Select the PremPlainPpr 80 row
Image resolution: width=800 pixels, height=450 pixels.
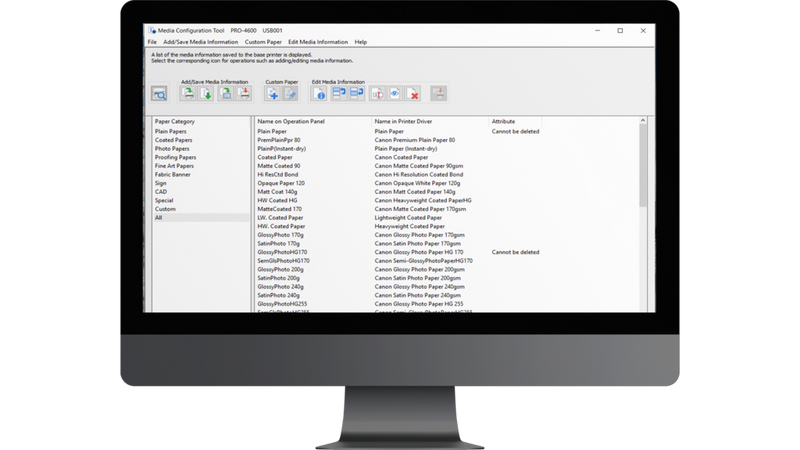[279, 140]
